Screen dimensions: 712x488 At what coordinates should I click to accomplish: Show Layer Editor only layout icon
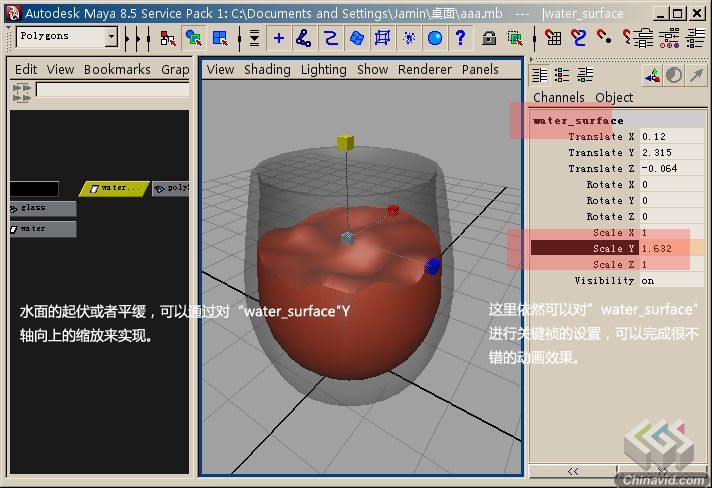[562, 75]
